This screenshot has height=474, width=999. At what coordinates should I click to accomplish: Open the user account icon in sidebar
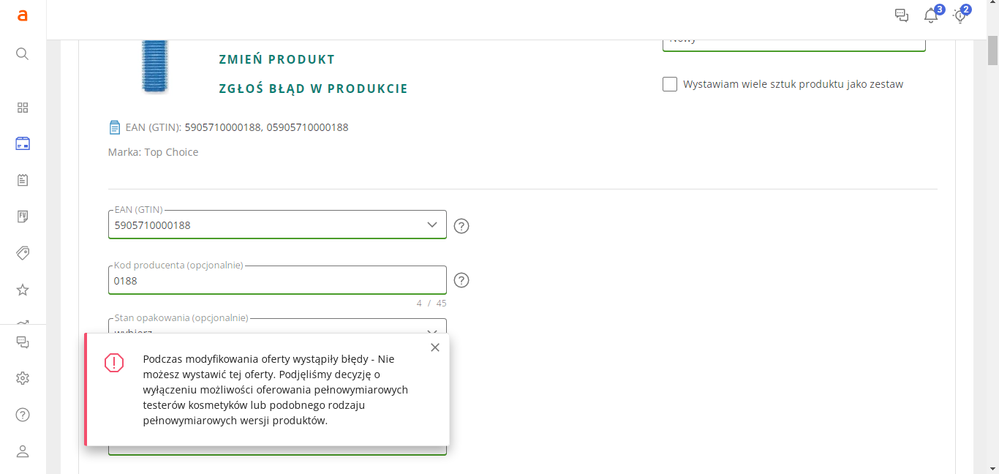[x=22, y=451]
